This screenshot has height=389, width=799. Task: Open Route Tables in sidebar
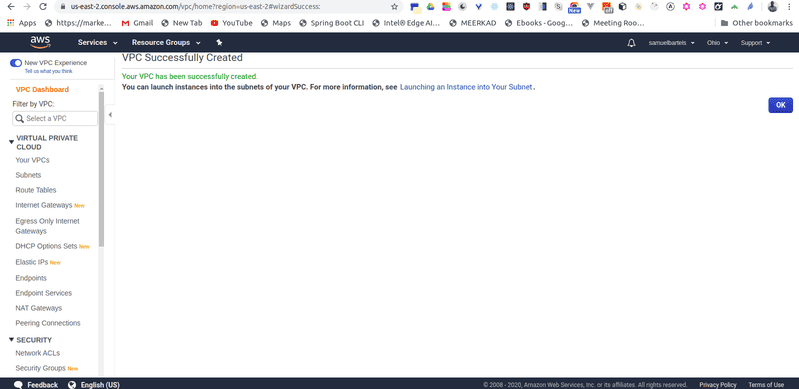(36, 190)
